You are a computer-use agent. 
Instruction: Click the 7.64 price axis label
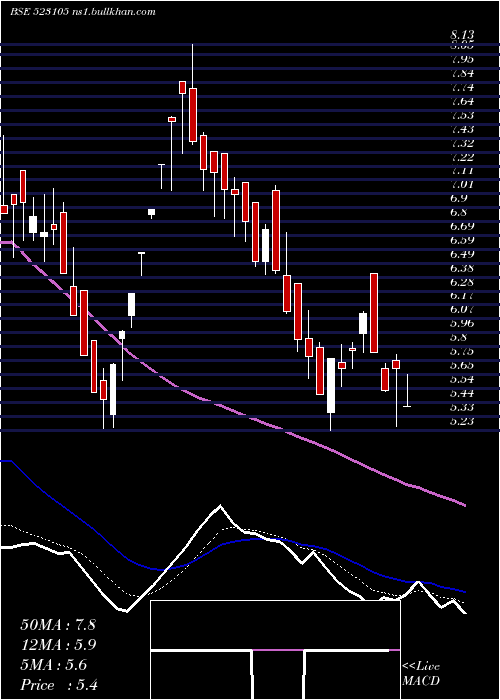click(462, 101)
